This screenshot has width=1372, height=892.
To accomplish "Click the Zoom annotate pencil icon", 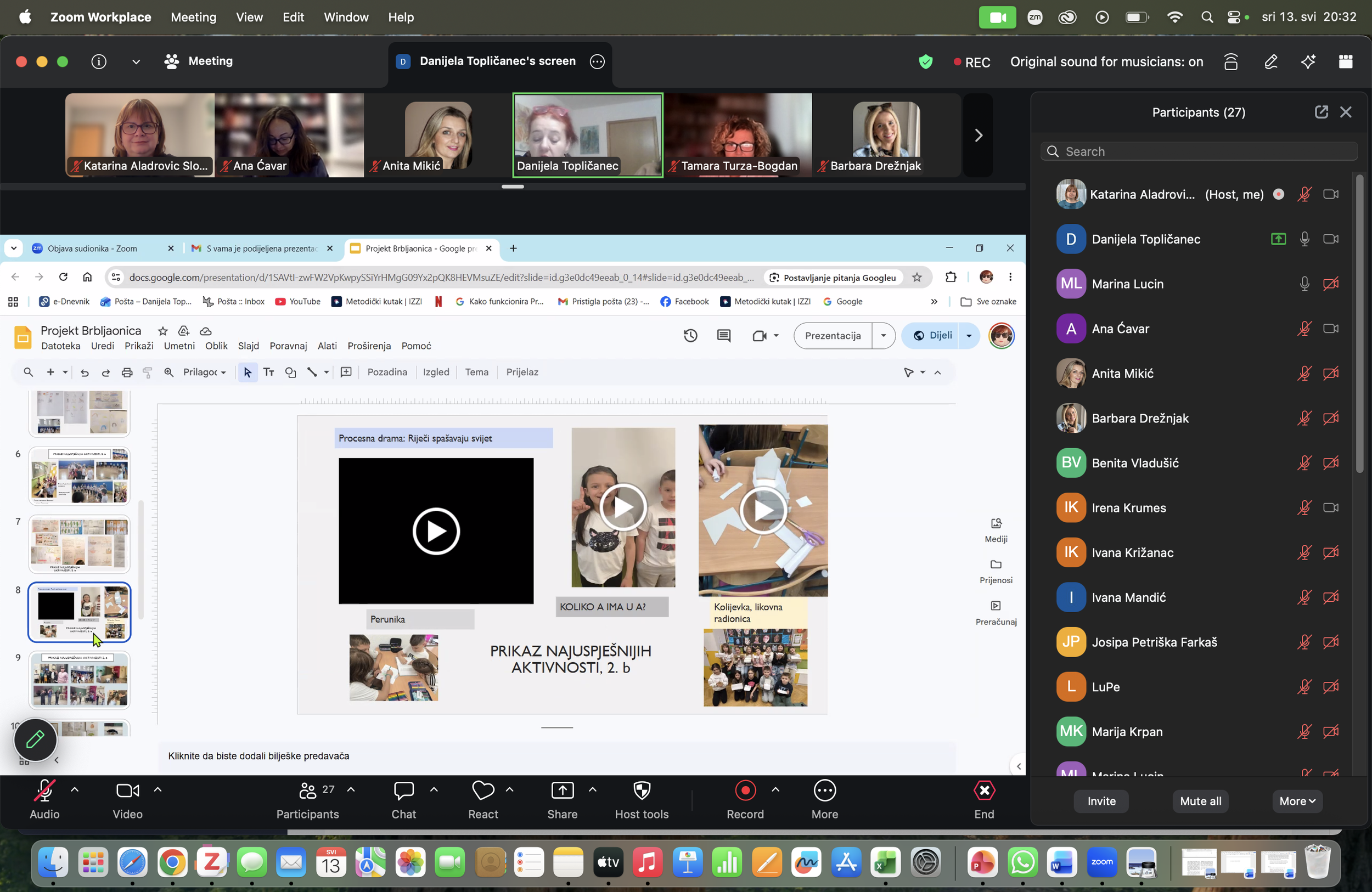I will [1270, 61].
